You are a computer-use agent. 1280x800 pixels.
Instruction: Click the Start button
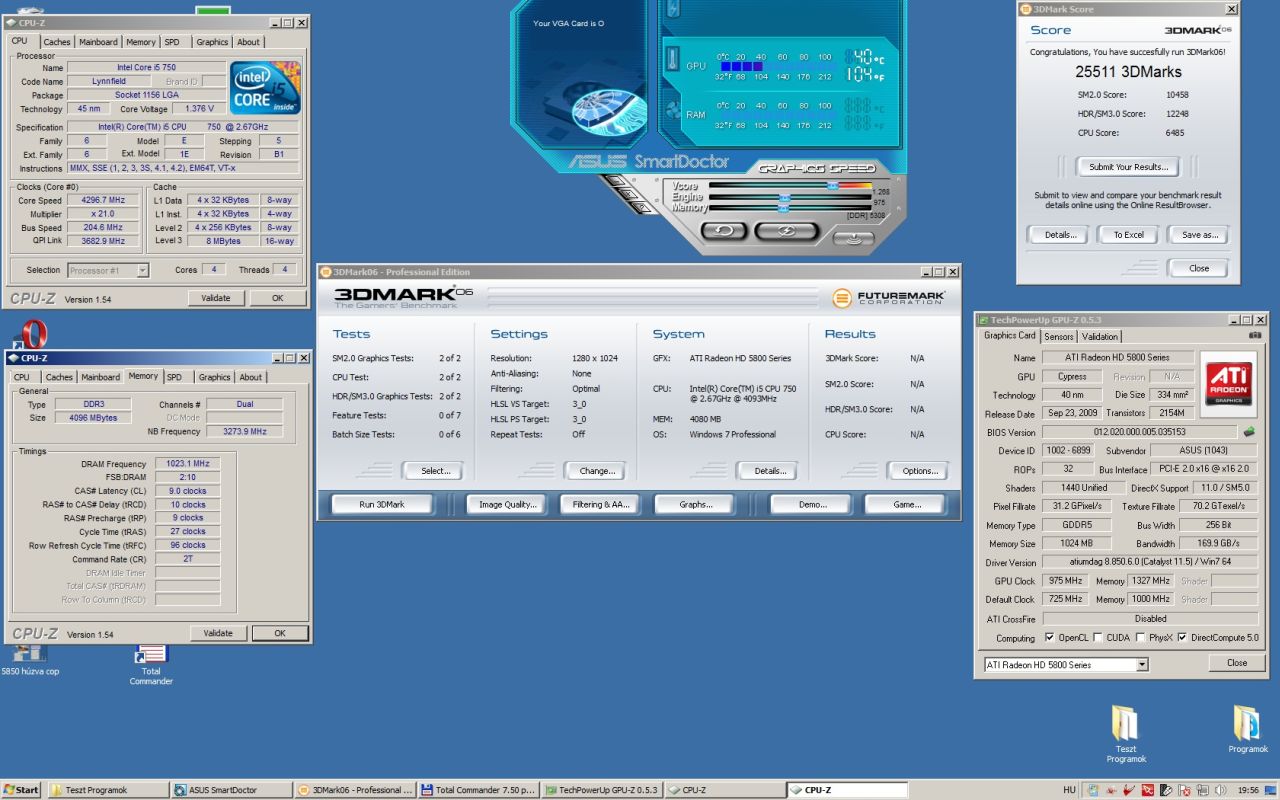(21, 790)
